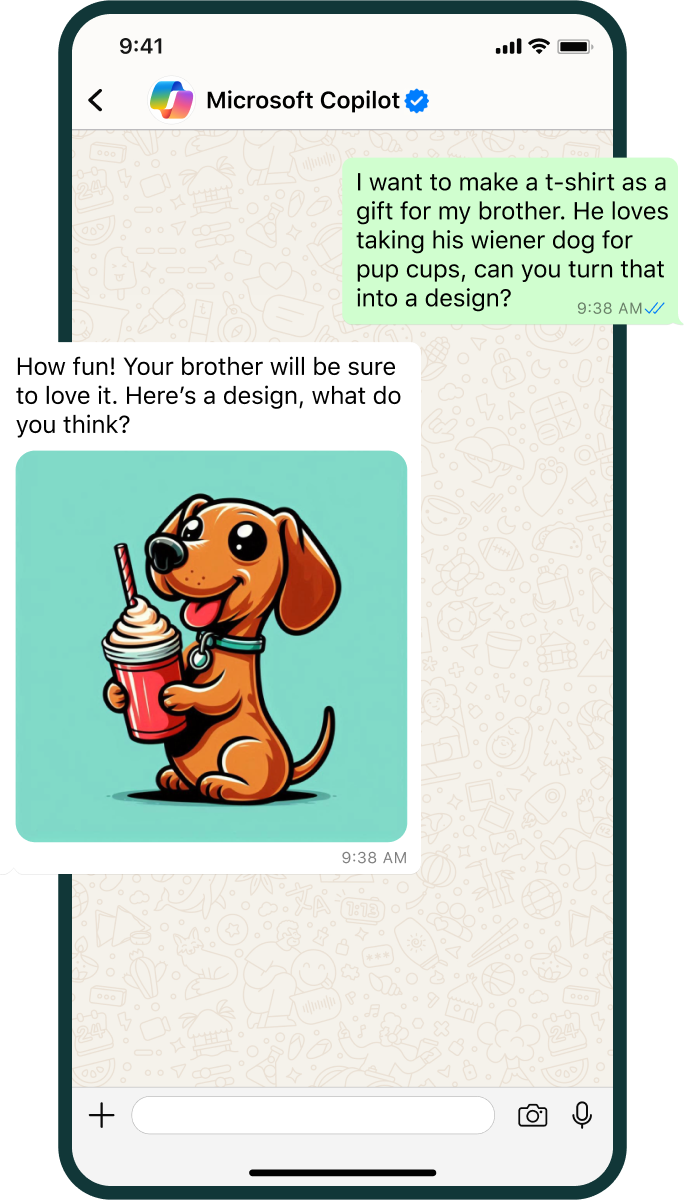The image size is (685, 1200).
Task: Open the dachshund design image
Action: [x=211, y=646]
